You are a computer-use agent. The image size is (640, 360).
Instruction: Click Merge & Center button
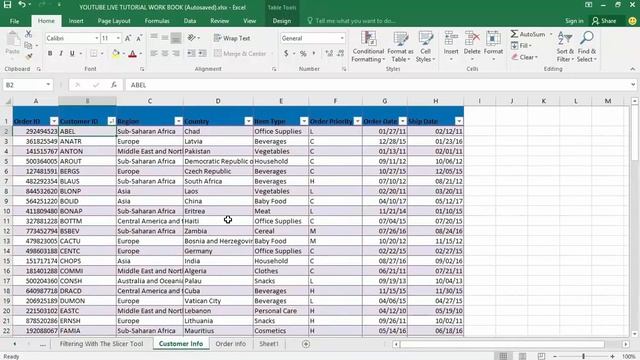[240, 53]
